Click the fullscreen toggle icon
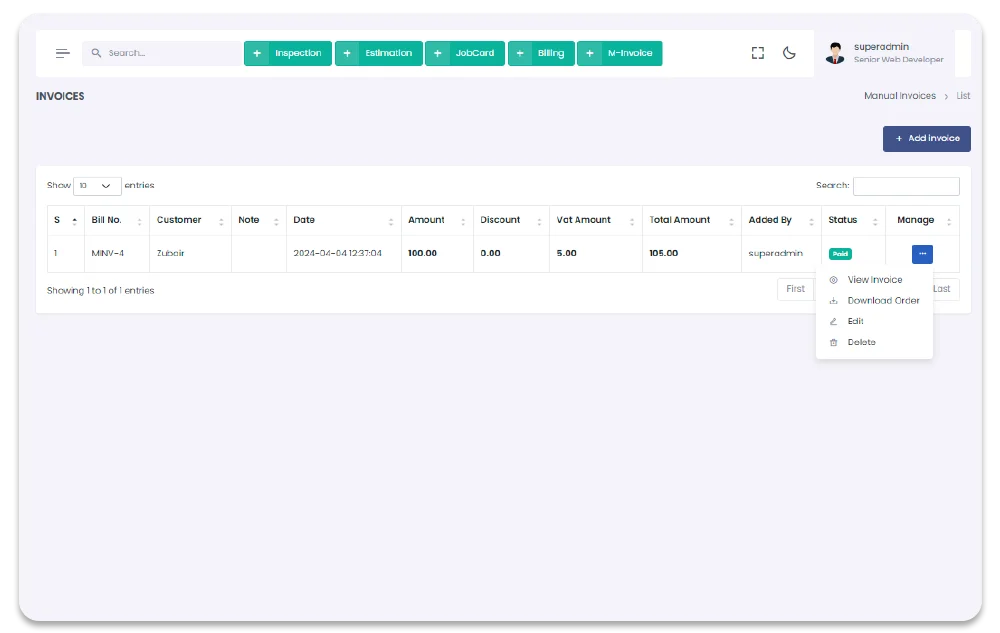The image size is (1000, 633). 758,53
